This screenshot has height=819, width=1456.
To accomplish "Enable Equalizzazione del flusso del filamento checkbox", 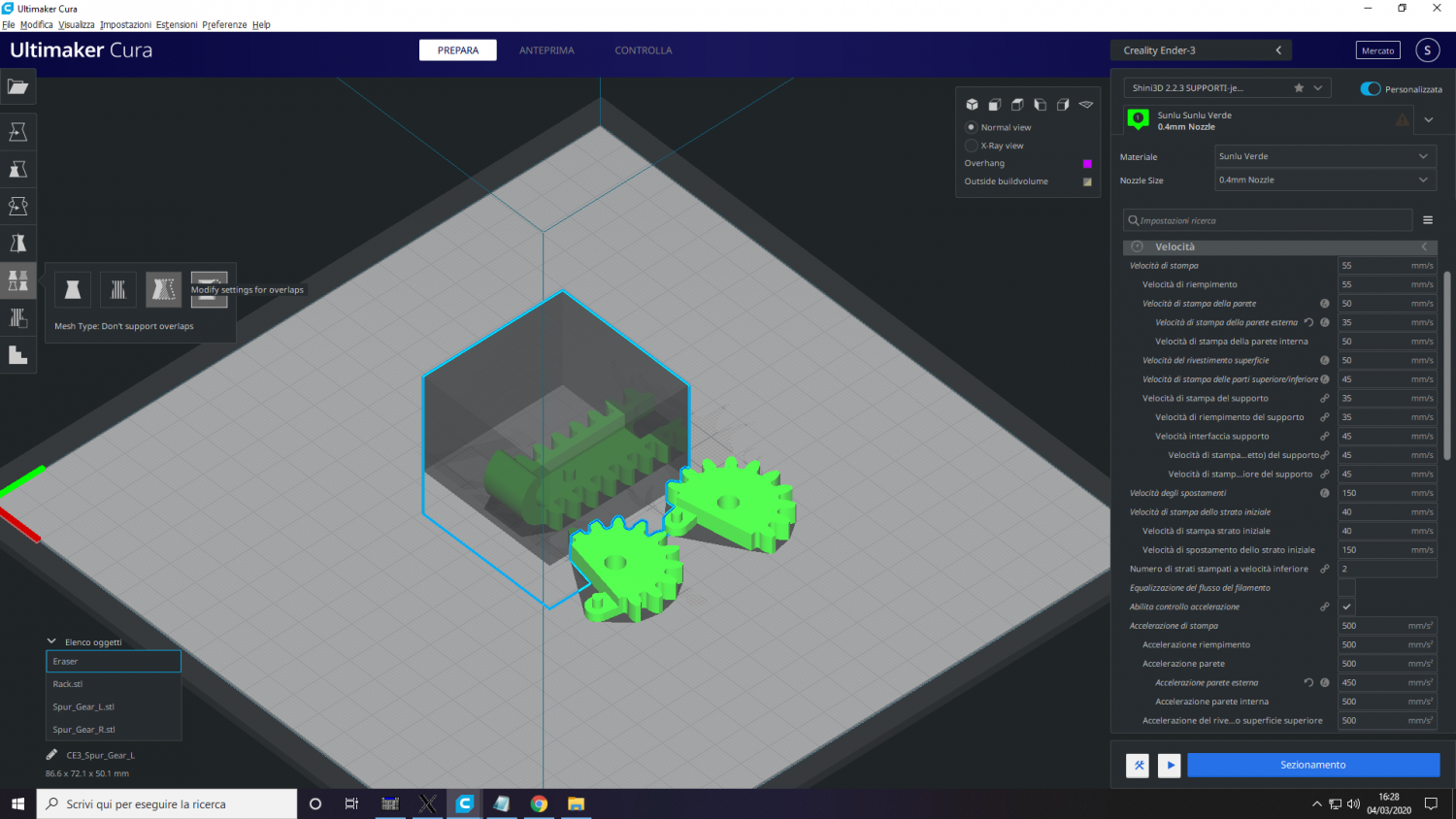I will coord(1346,588).
